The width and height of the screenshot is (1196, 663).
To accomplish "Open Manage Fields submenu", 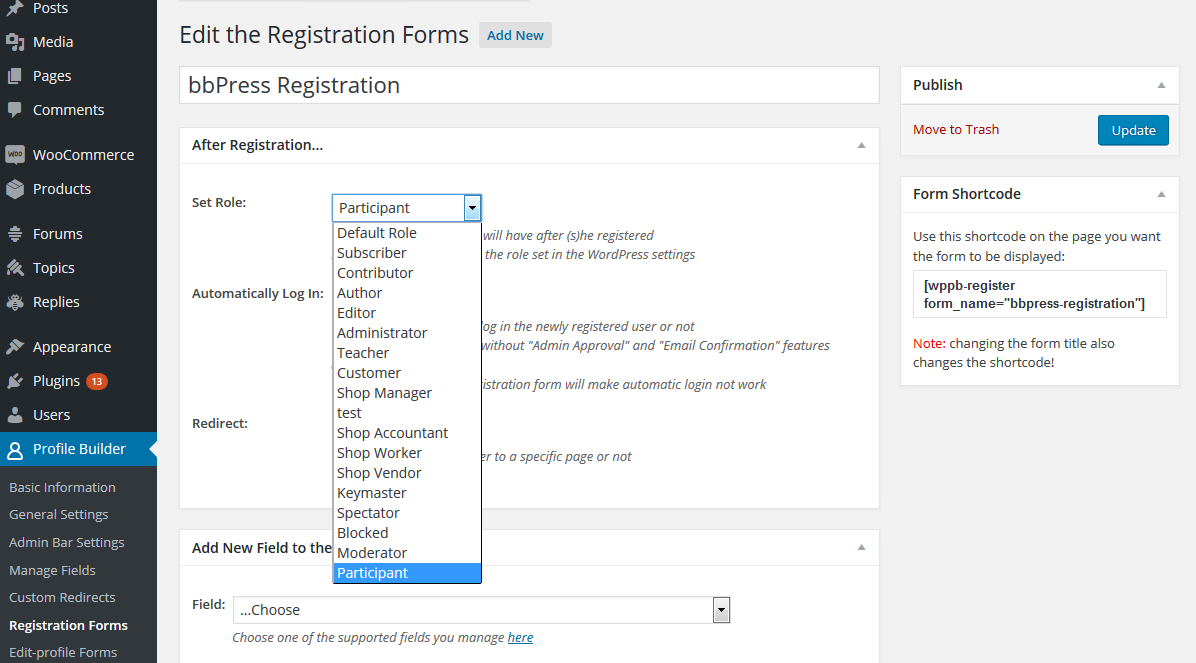I will [x=53, y=570].
